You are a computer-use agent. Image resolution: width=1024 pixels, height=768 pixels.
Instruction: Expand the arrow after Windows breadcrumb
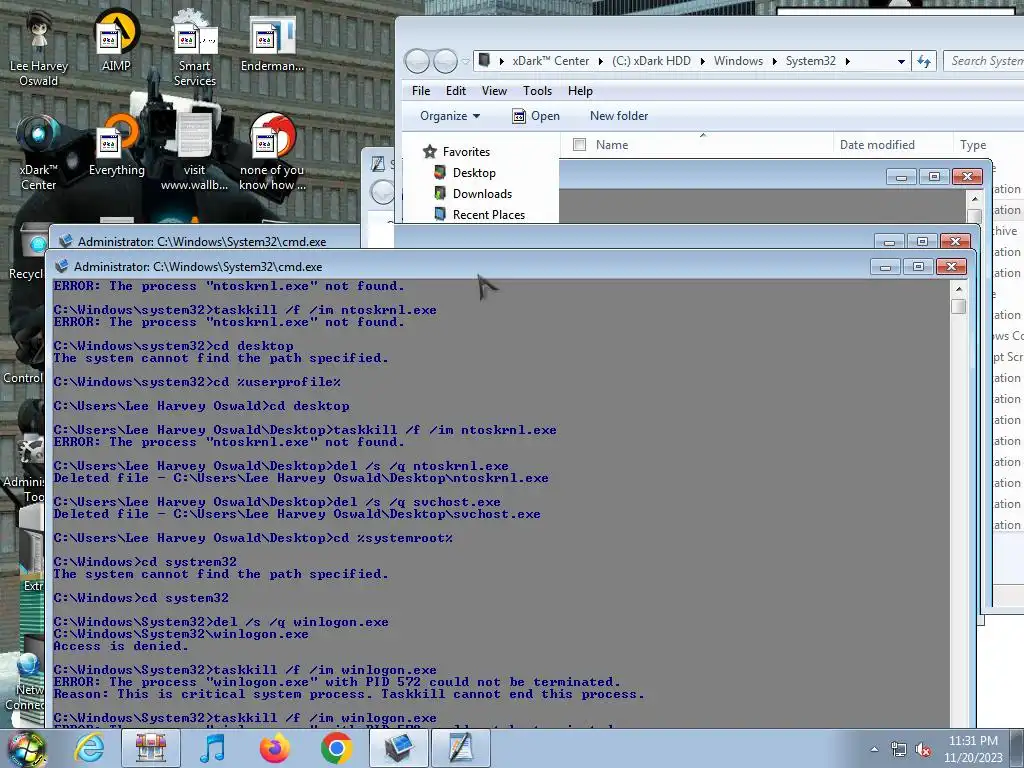pyautogui.click(x=774, y=61)
